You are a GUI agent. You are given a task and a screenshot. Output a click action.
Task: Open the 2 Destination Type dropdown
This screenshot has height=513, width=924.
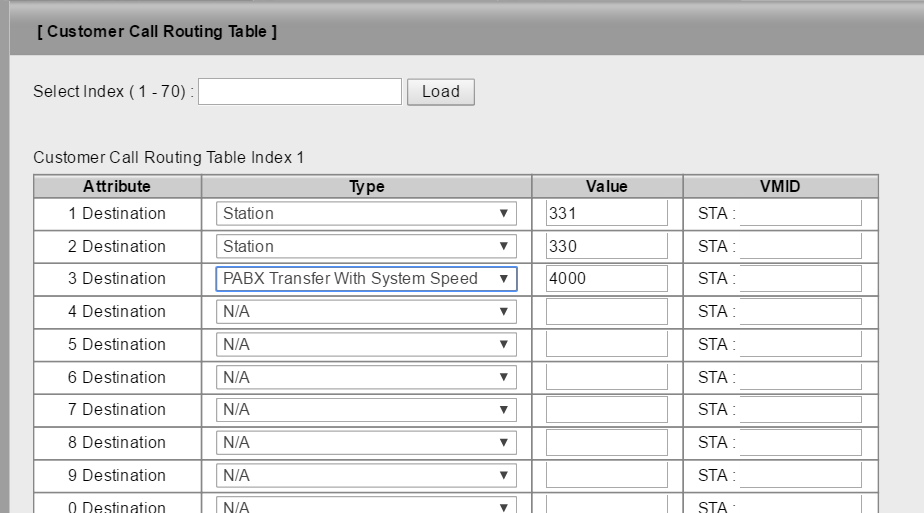366,246
